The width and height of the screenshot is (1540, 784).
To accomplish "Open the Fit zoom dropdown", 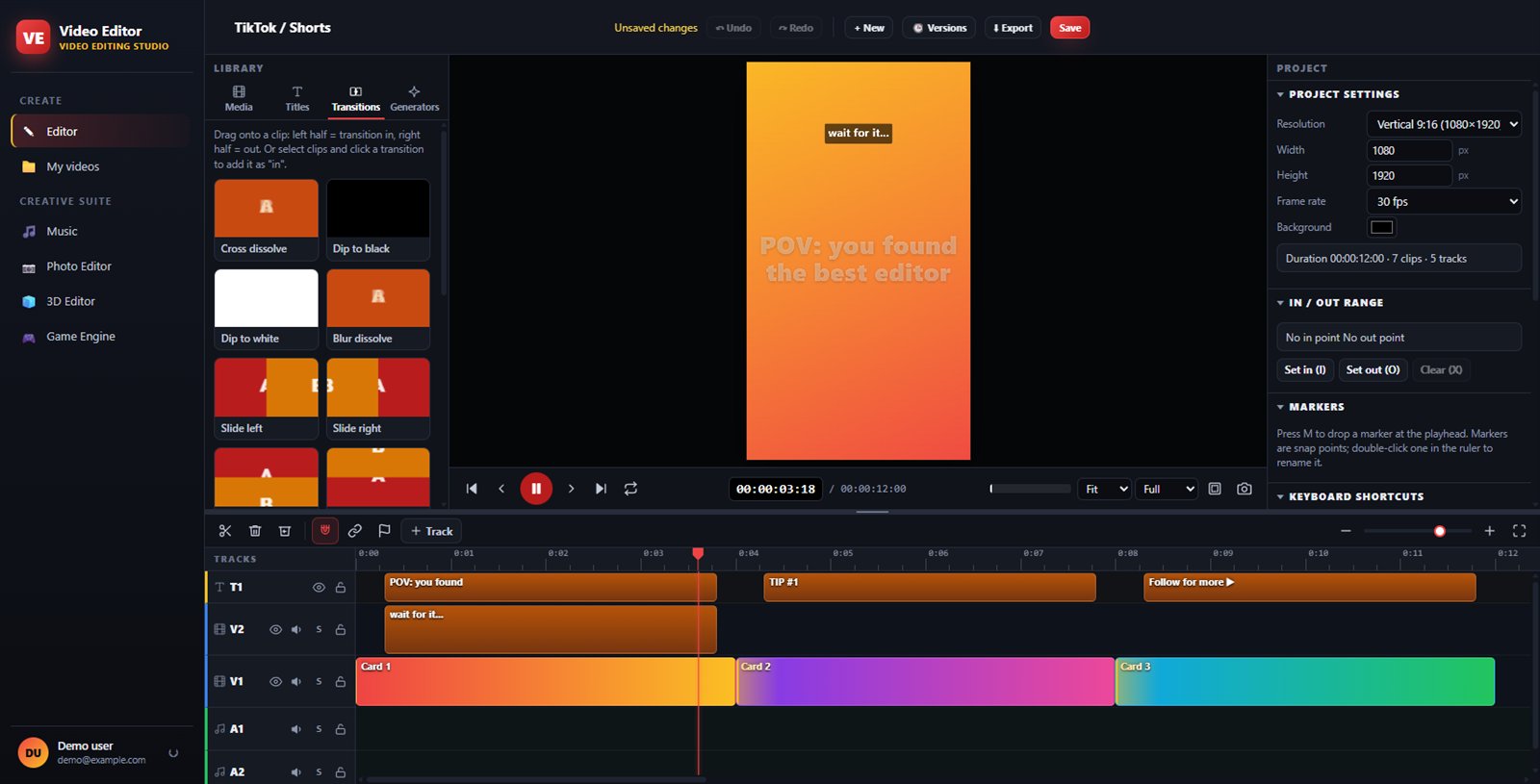I will point(1104,489).
